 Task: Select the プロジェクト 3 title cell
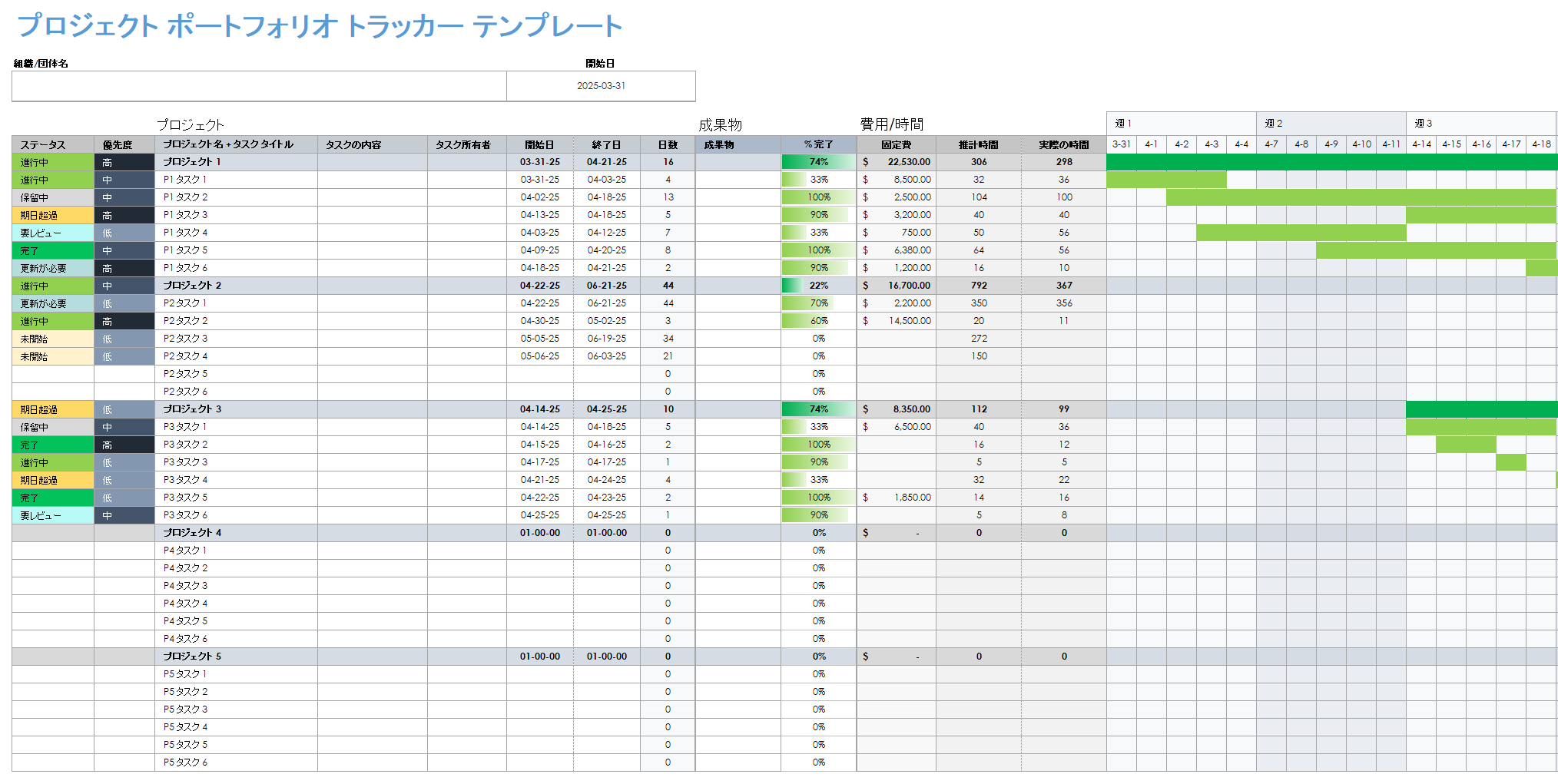pyautogui.click(x=236, y=409)
